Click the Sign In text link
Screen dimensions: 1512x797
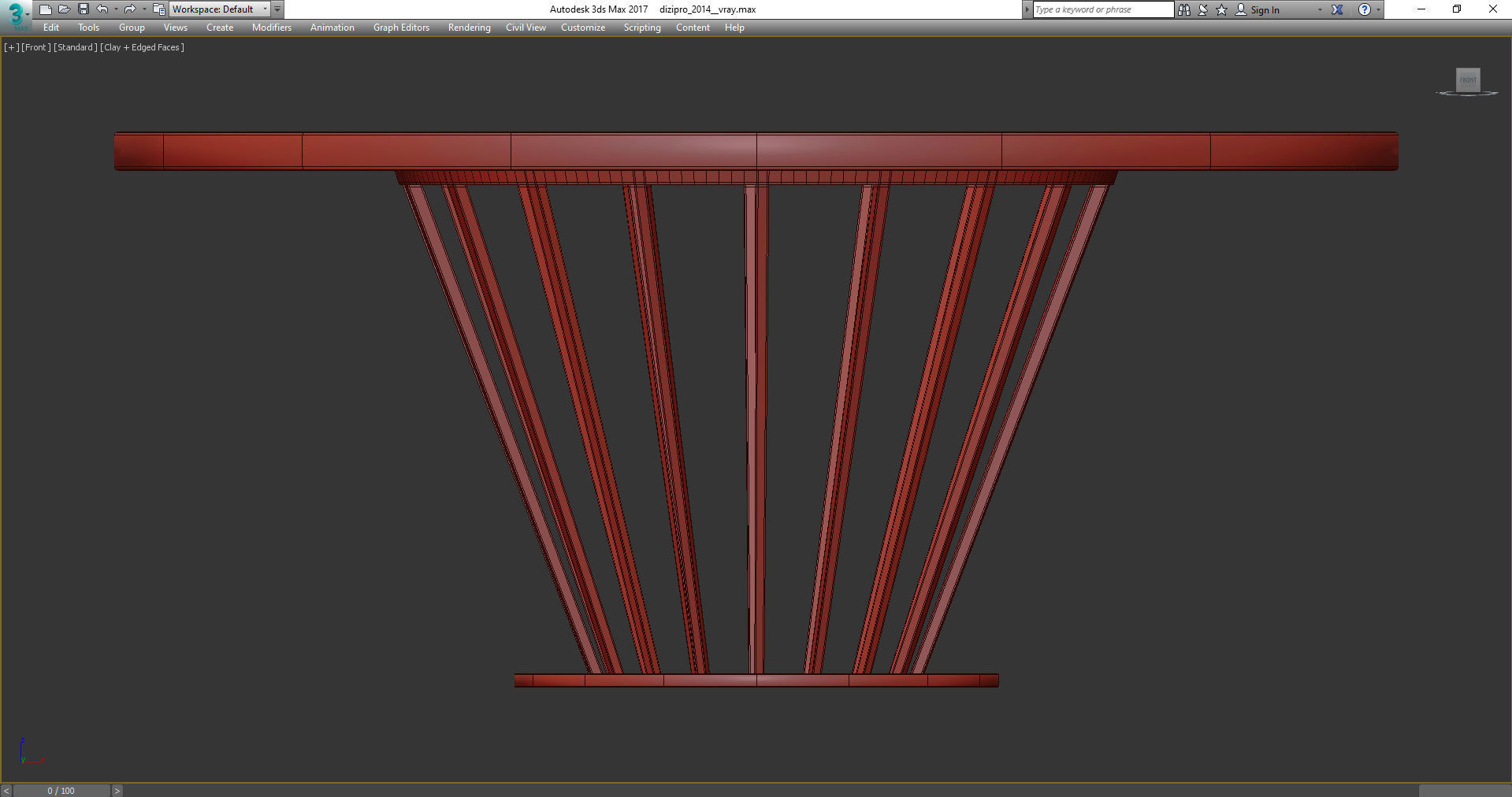(x=1265, y=10)
